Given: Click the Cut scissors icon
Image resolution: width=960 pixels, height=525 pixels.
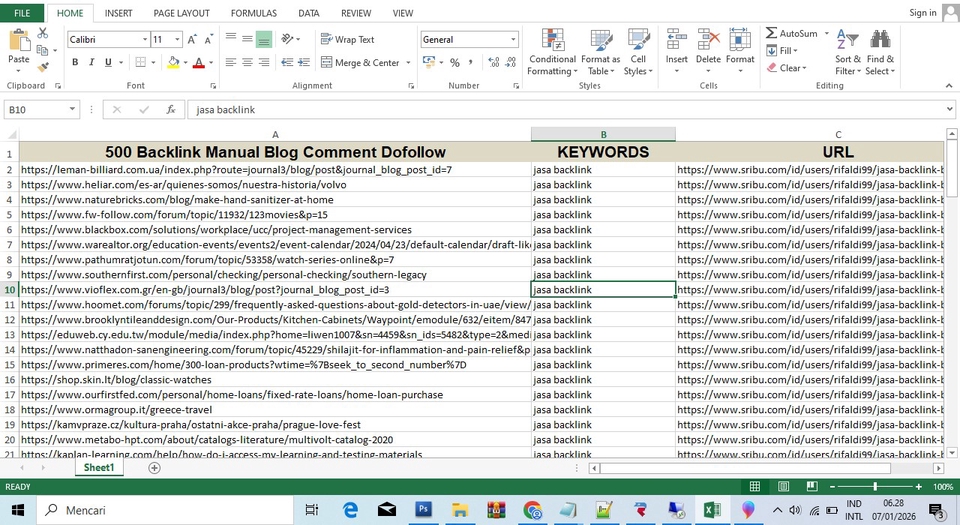Looking at the screenshot, I should coord(43,33).
